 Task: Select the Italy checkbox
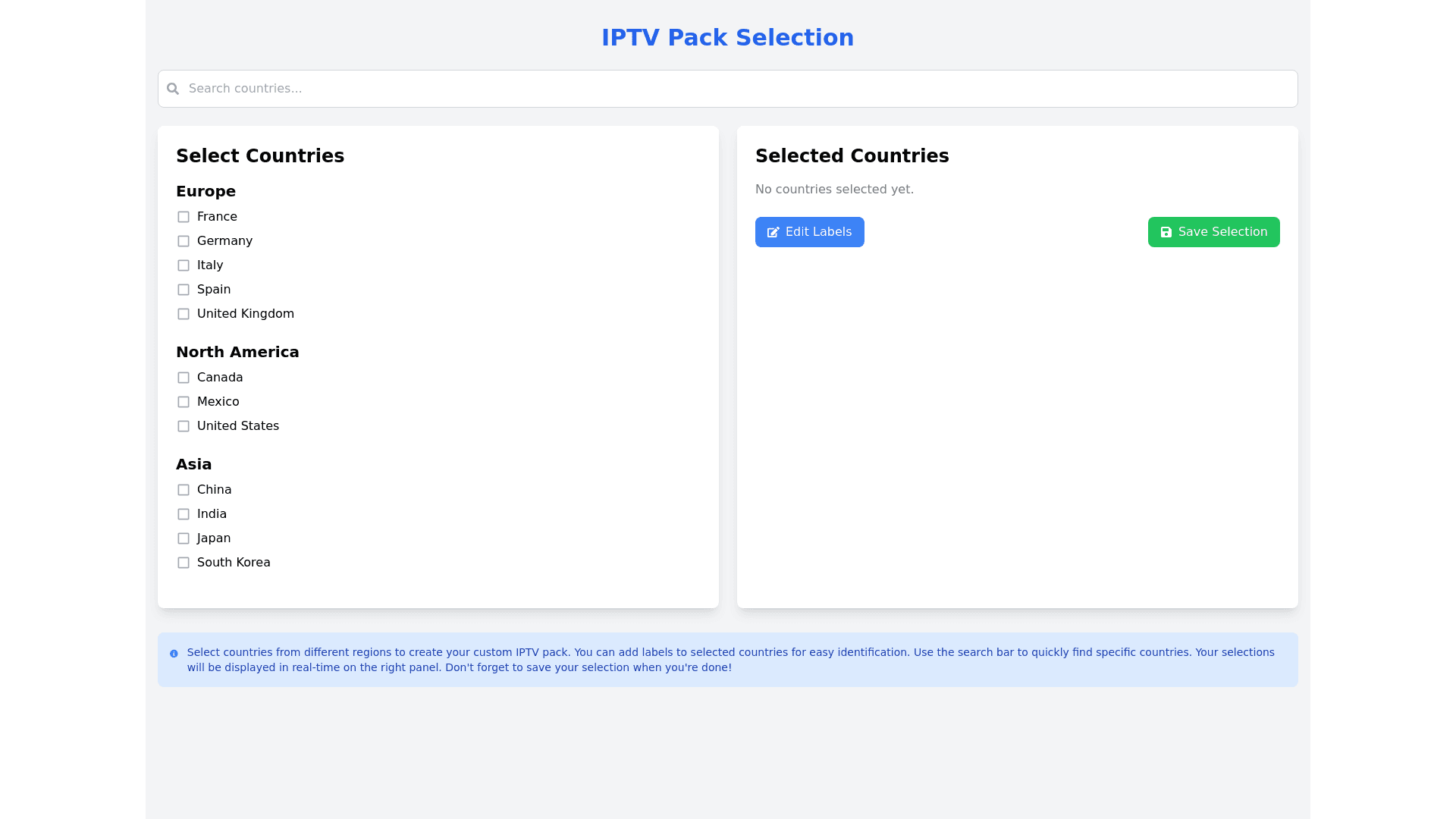coord(184,265)
